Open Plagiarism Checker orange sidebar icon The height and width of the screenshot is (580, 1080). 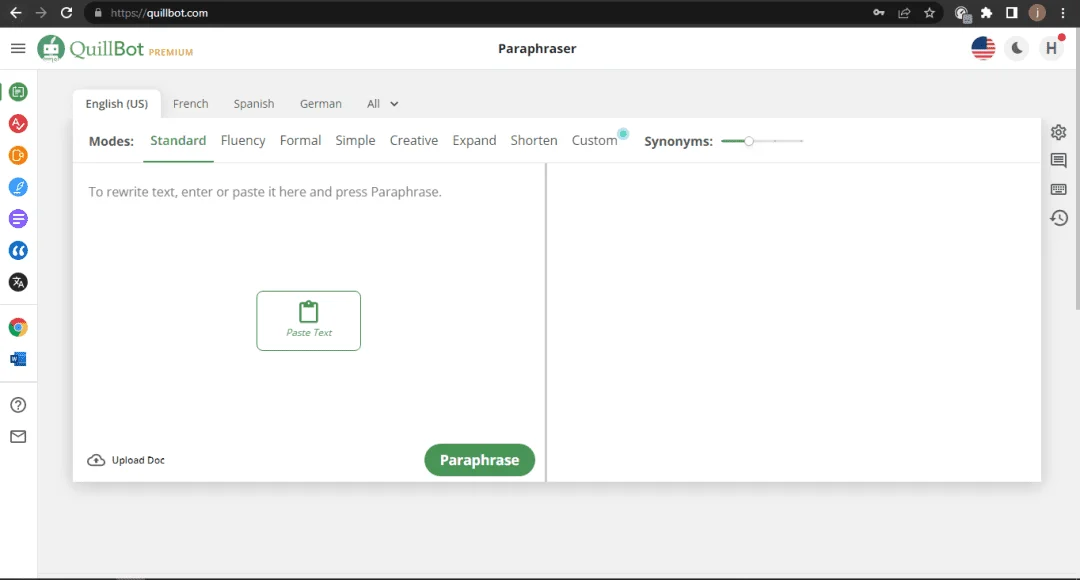pos(19,155)
